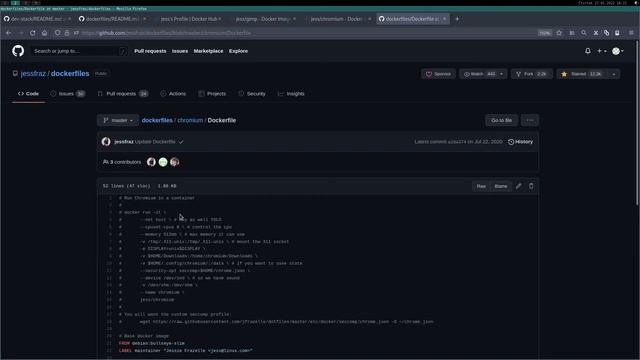Screen dimensions: 640x360
Task: Click the third contributor avatar
Action: 175,162
